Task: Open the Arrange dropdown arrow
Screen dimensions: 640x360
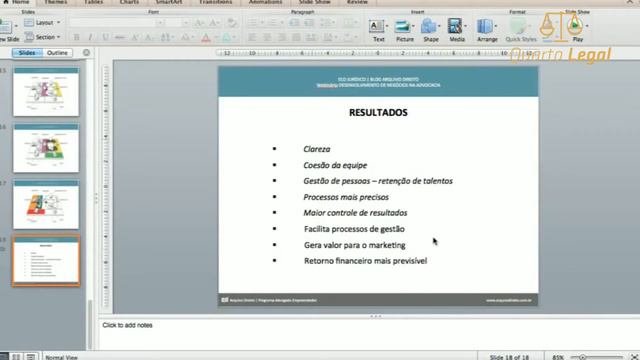Action: point(496,27)
